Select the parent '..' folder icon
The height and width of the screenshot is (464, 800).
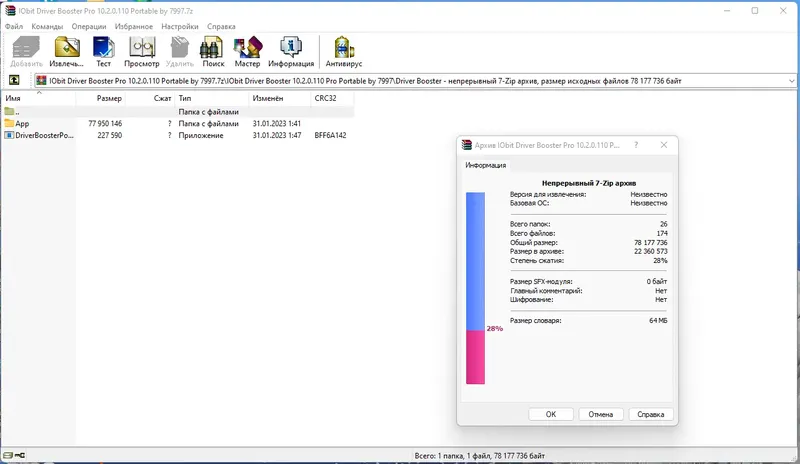click(x=9, y=111)
